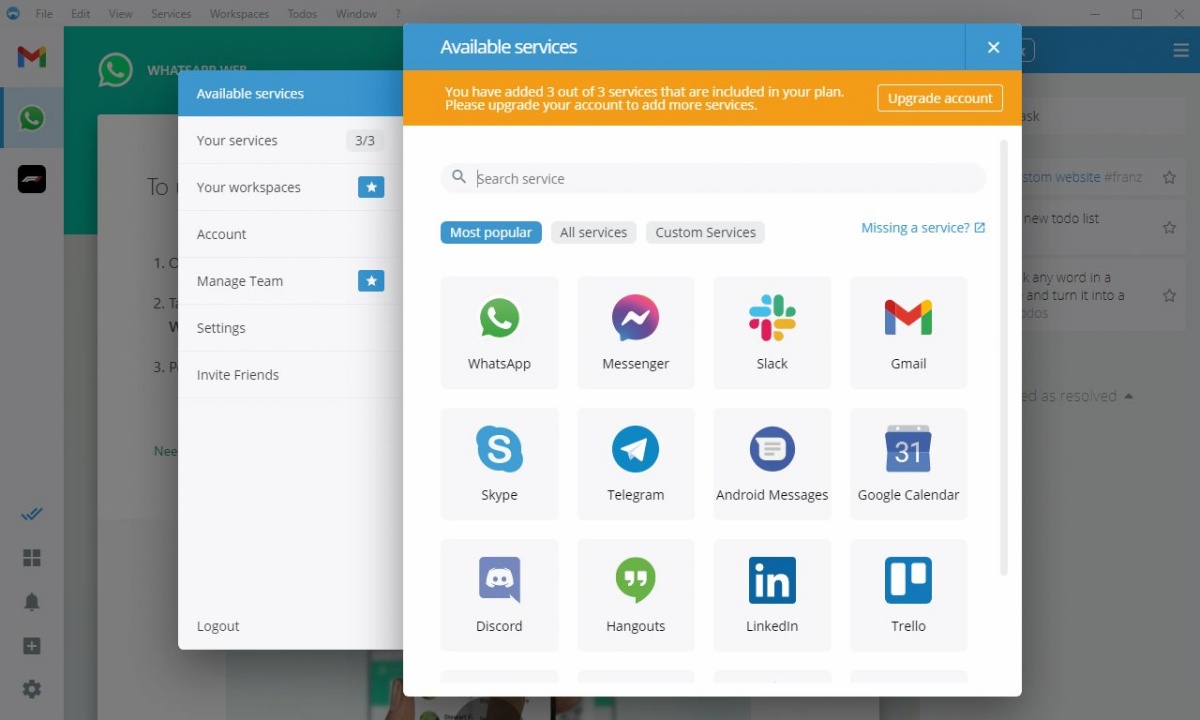Open the Manage Team page

(291, 281)
